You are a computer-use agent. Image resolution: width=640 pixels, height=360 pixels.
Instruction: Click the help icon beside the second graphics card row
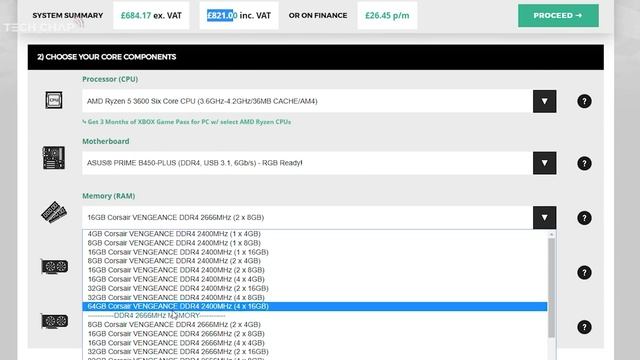click(584, 327)
